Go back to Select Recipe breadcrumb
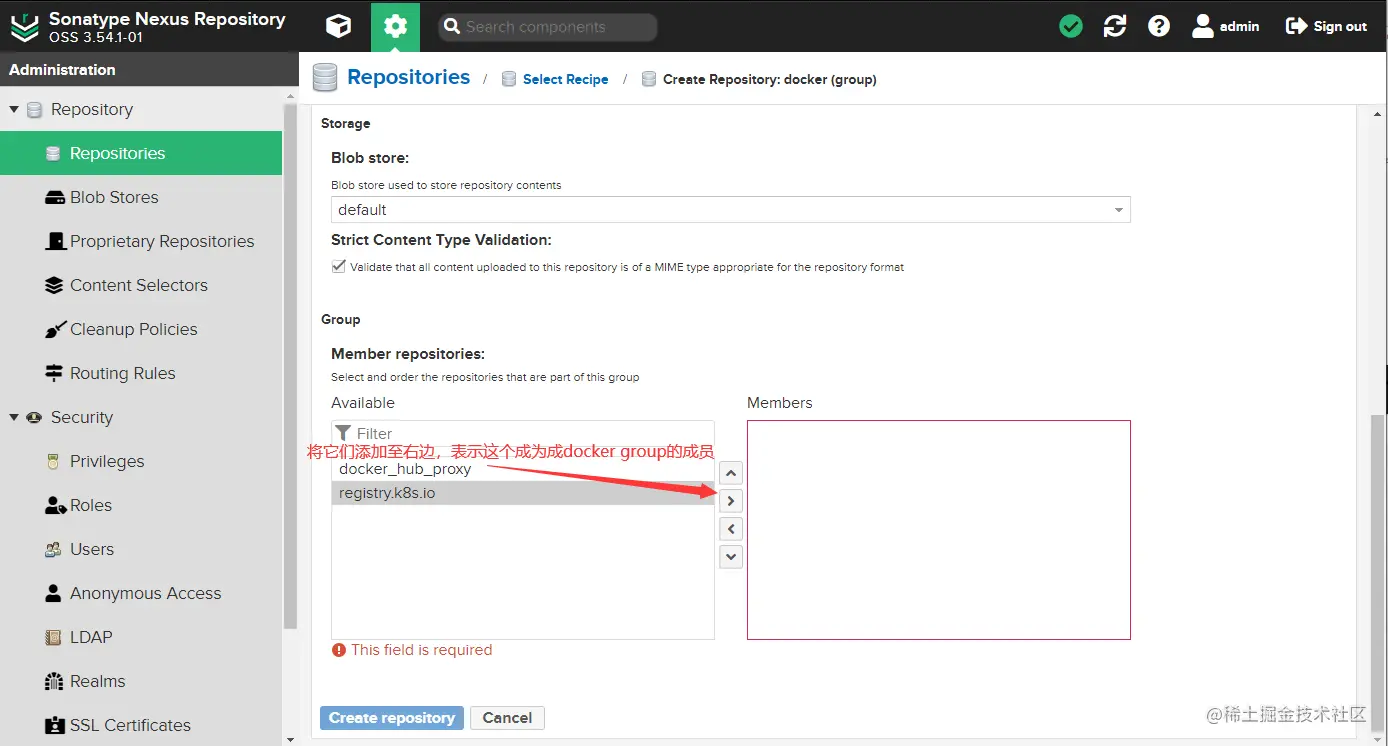Image resolution: width=1388 pixels, height=746 pixels. (x=565, y=79)
